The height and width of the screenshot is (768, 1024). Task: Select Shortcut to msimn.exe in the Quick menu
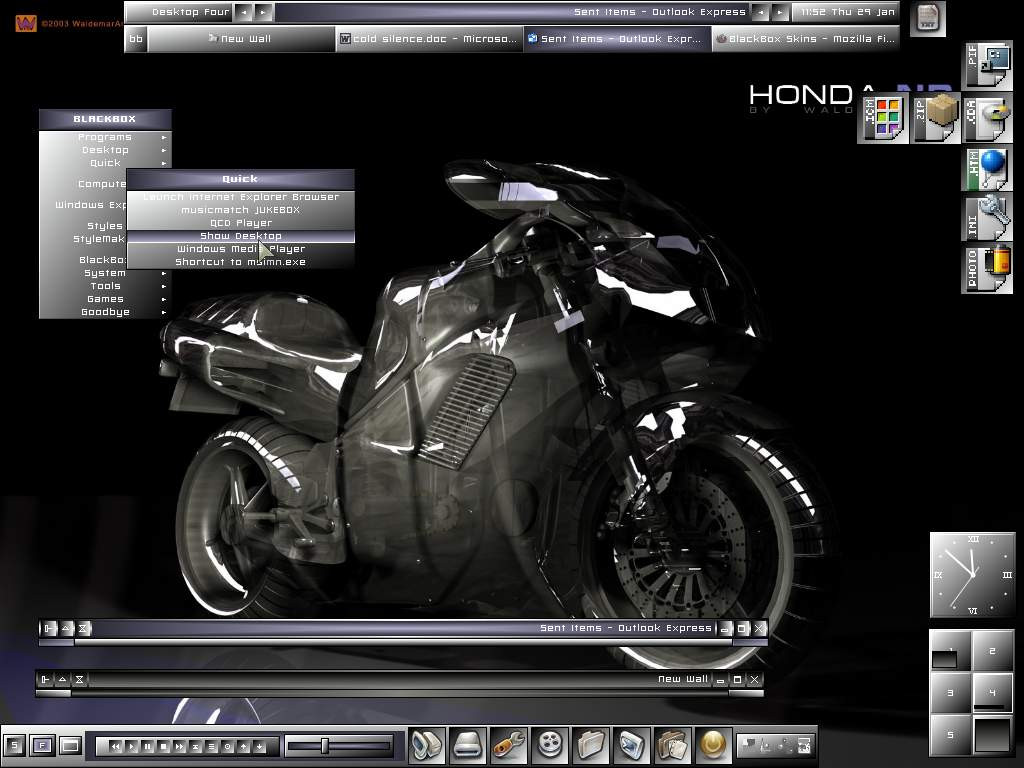tap(240, 263)
